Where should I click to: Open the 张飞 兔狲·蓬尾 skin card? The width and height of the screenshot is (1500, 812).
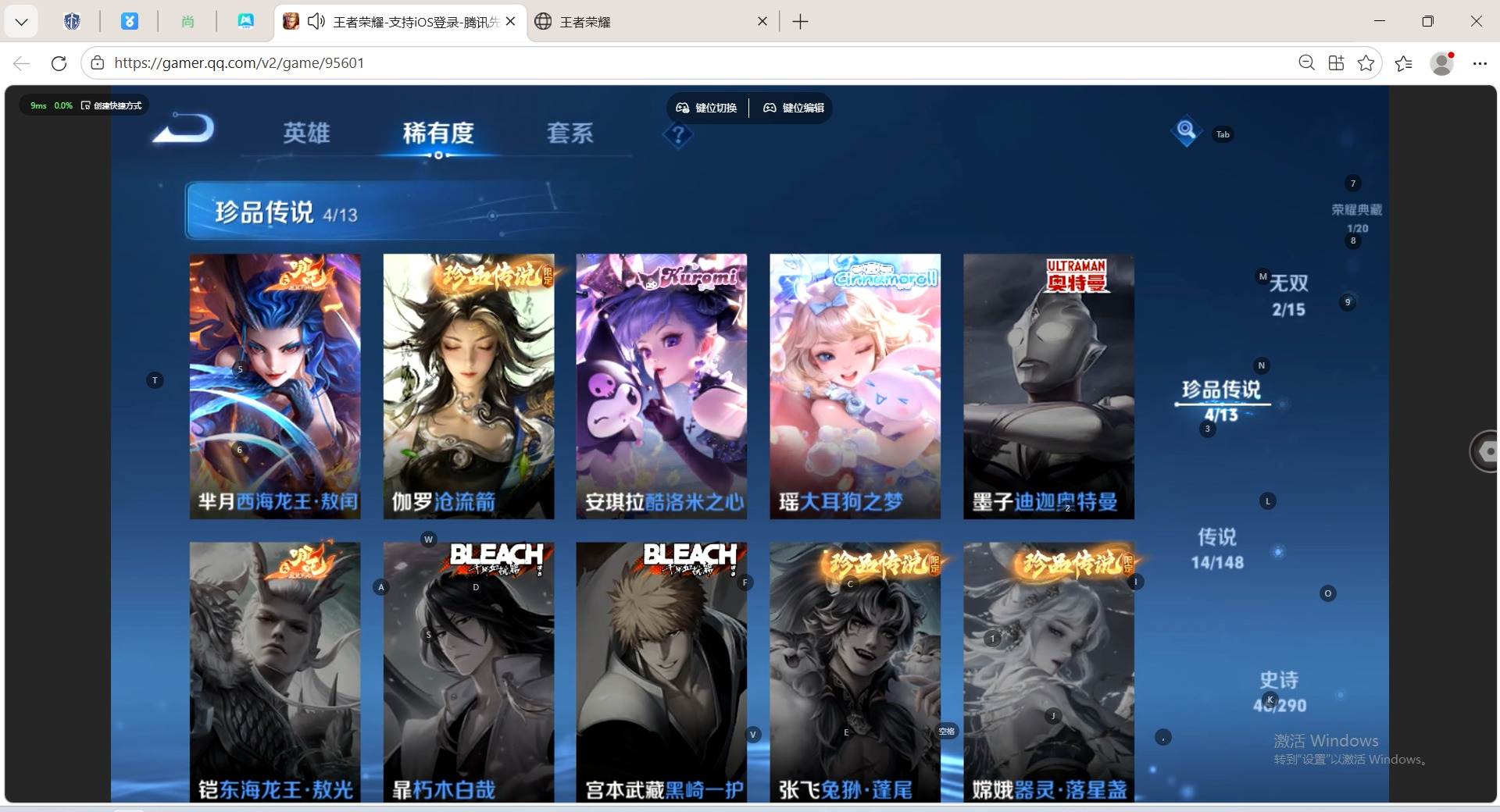(x=855, y=672)
